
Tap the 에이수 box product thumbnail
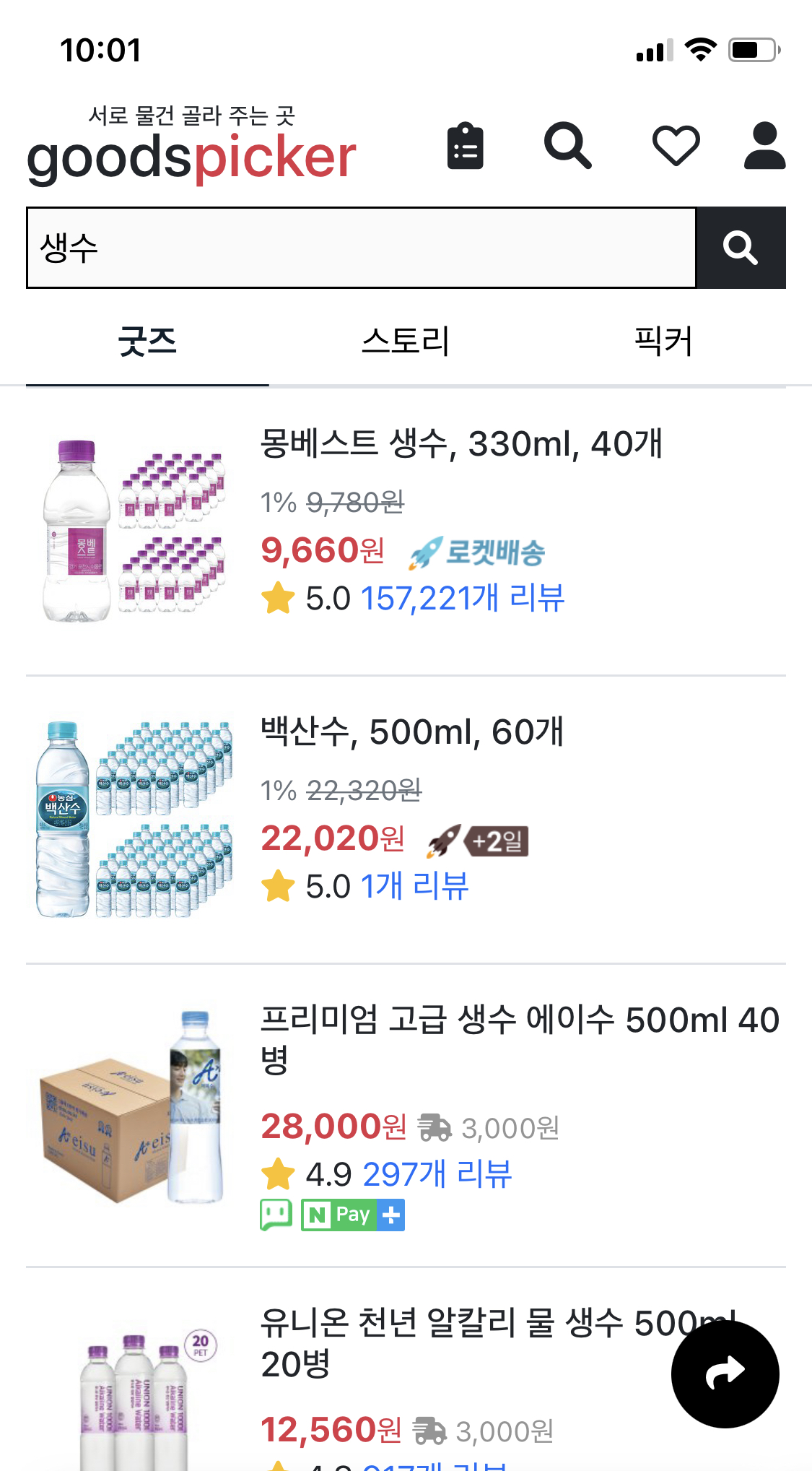pyautogui.click(x=131, y=1108)
